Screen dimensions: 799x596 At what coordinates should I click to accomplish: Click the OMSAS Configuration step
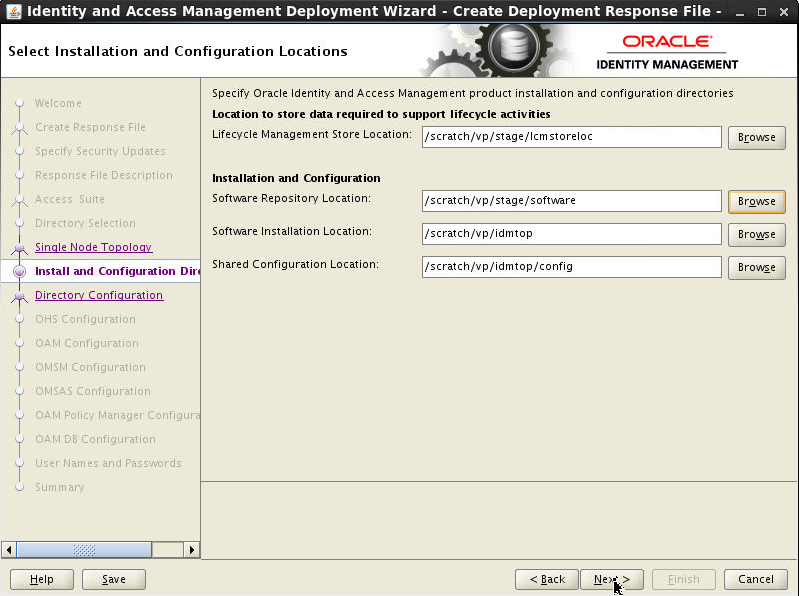coord(93,391)
